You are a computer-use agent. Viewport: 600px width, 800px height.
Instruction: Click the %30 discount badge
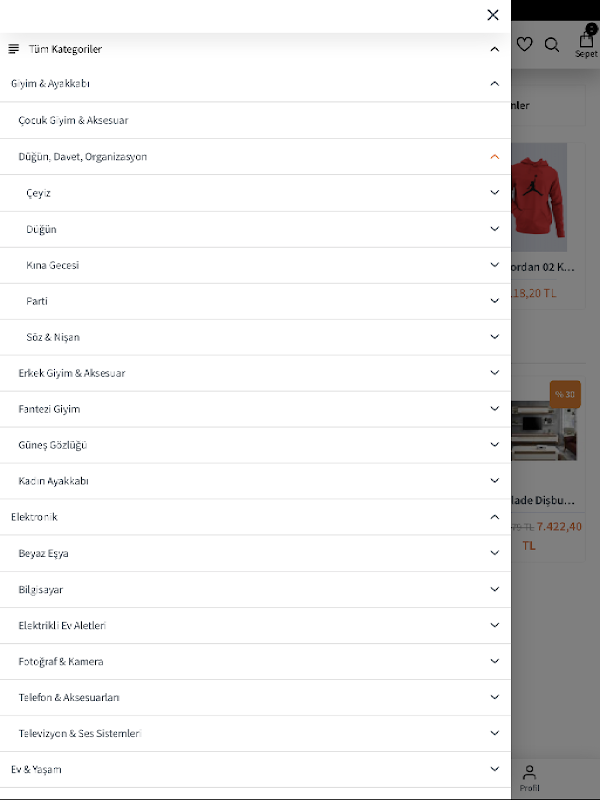tap(565, 394)
